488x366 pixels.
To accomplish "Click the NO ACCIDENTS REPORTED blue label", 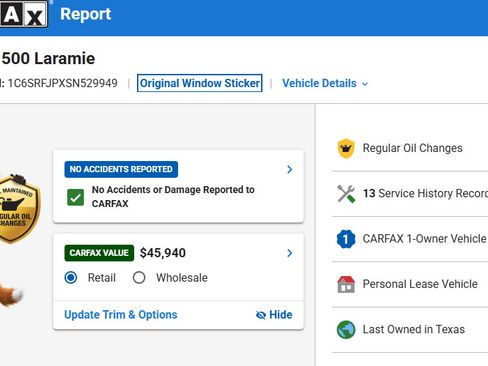I will tap(121, 169).
